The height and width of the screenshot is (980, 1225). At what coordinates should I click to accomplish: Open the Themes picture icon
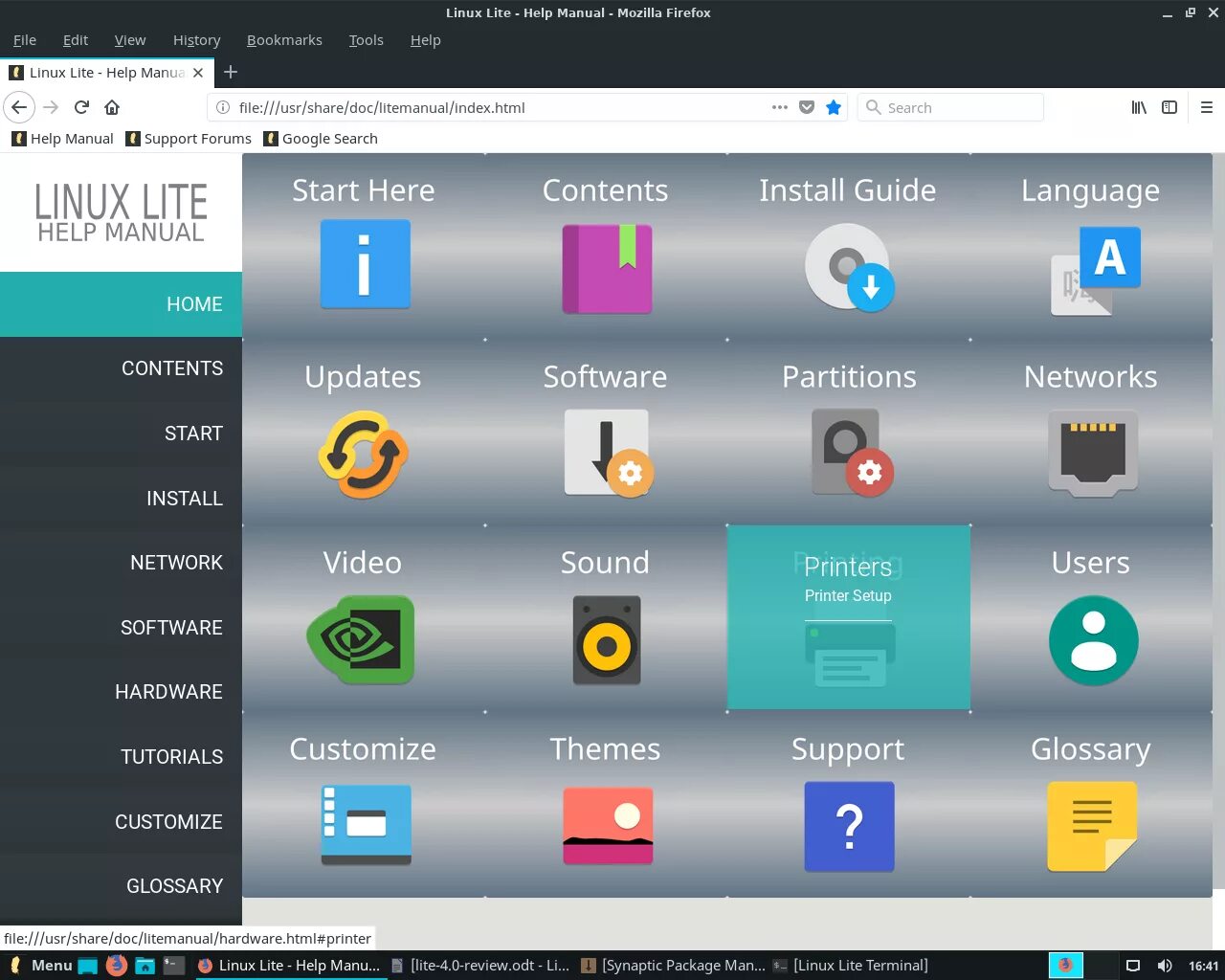pos(608,825)
